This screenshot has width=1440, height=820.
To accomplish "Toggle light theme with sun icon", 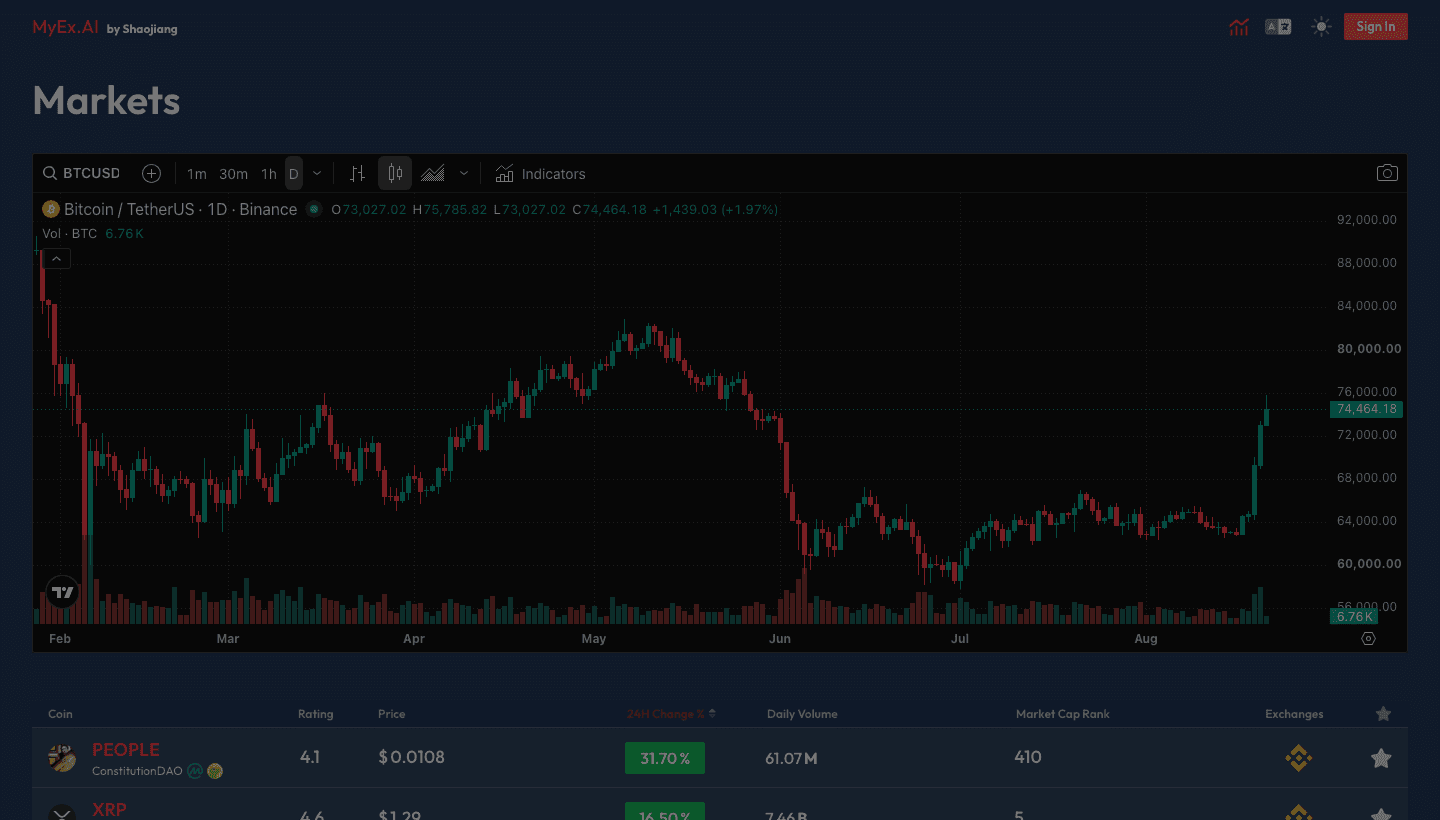I will [1322, 27].
